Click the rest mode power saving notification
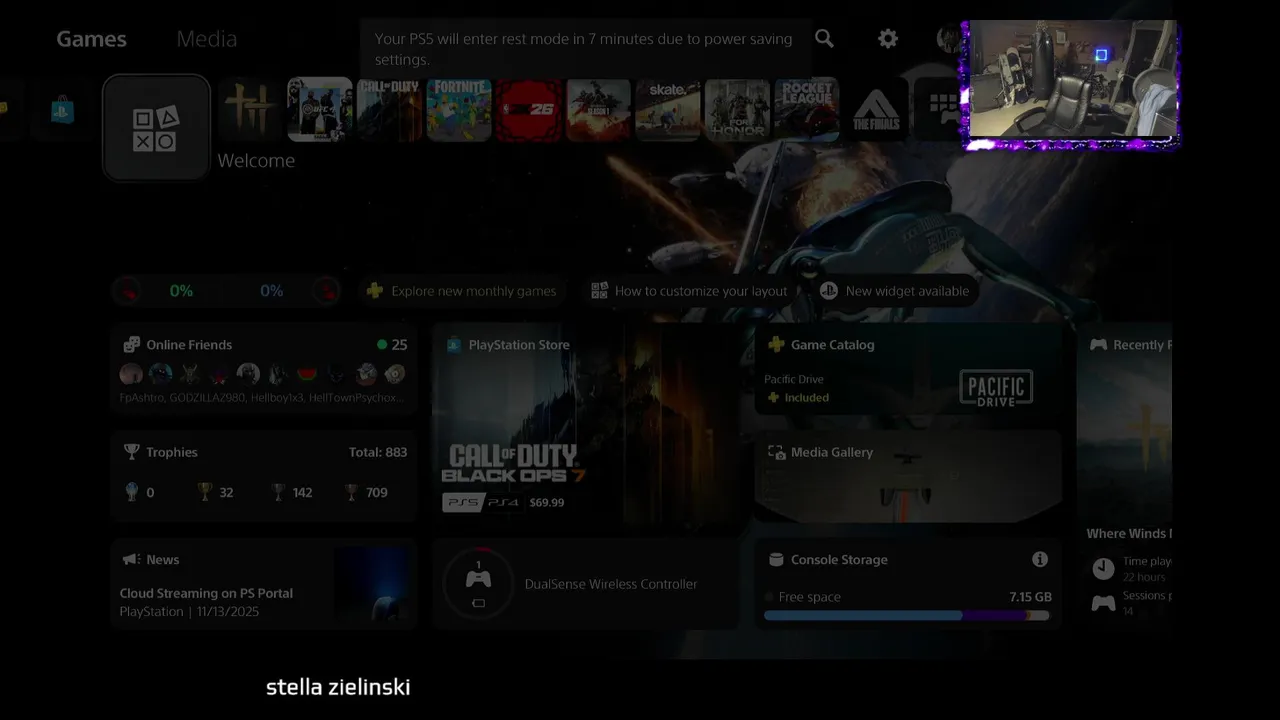Viewport: 1280px width, 720px height. pyautogui.click(x=585, y=49)
